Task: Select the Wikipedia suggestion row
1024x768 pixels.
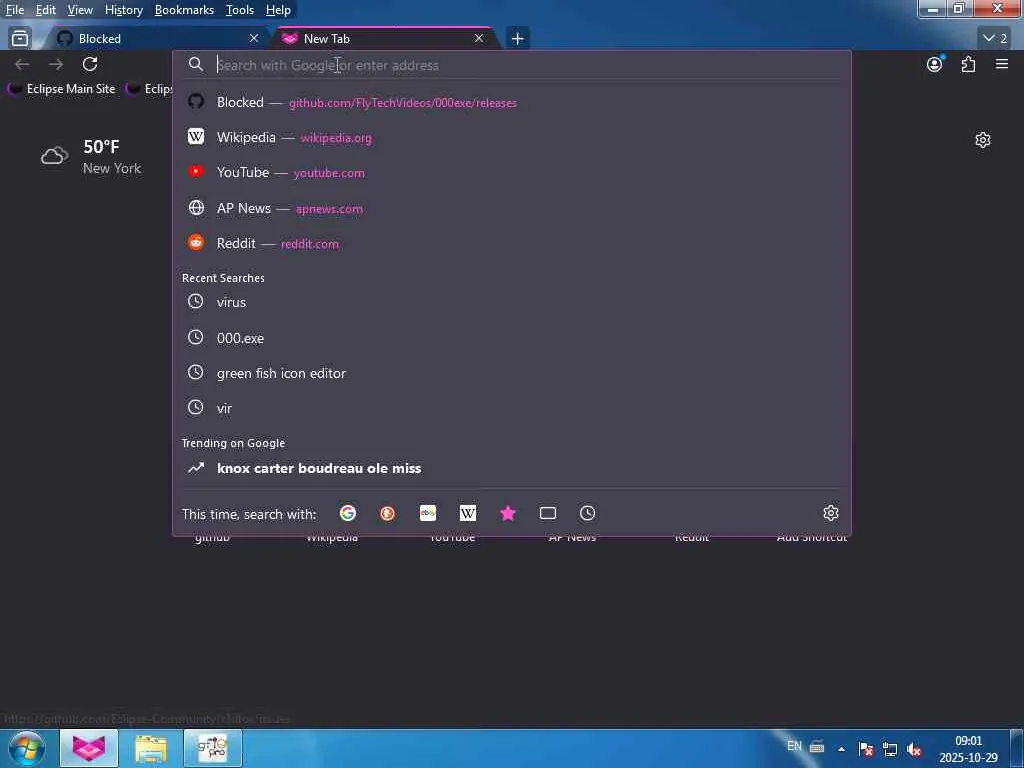Action: [x=511, y=137]
